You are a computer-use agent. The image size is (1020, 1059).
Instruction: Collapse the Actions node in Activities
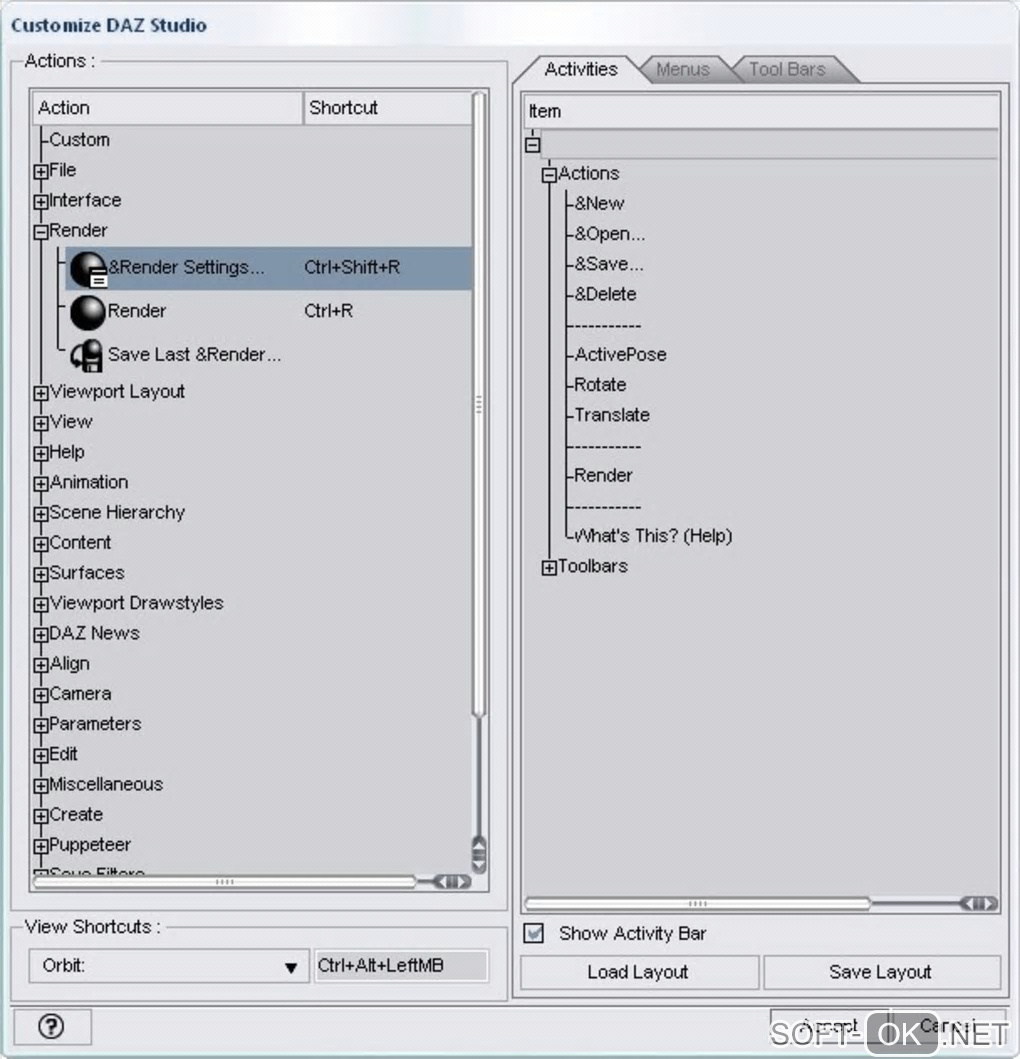pos(549,175)
